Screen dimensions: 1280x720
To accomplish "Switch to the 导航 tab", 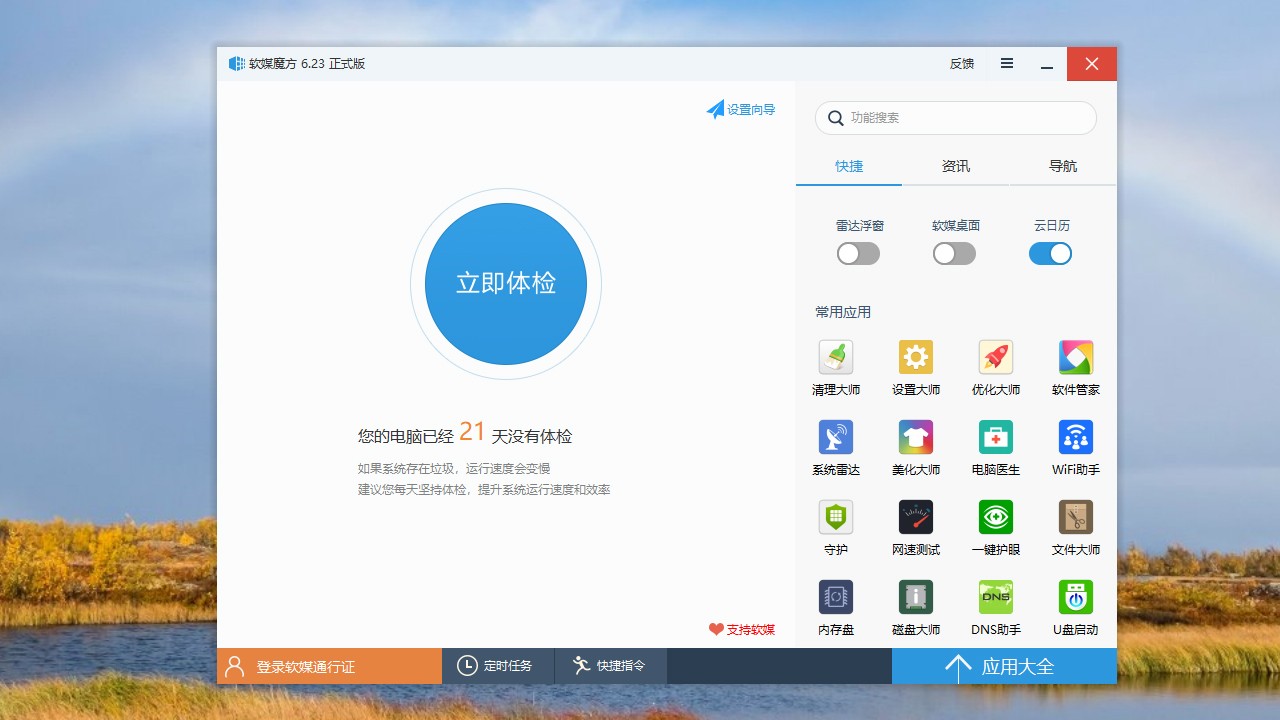I will [1063, 166].
